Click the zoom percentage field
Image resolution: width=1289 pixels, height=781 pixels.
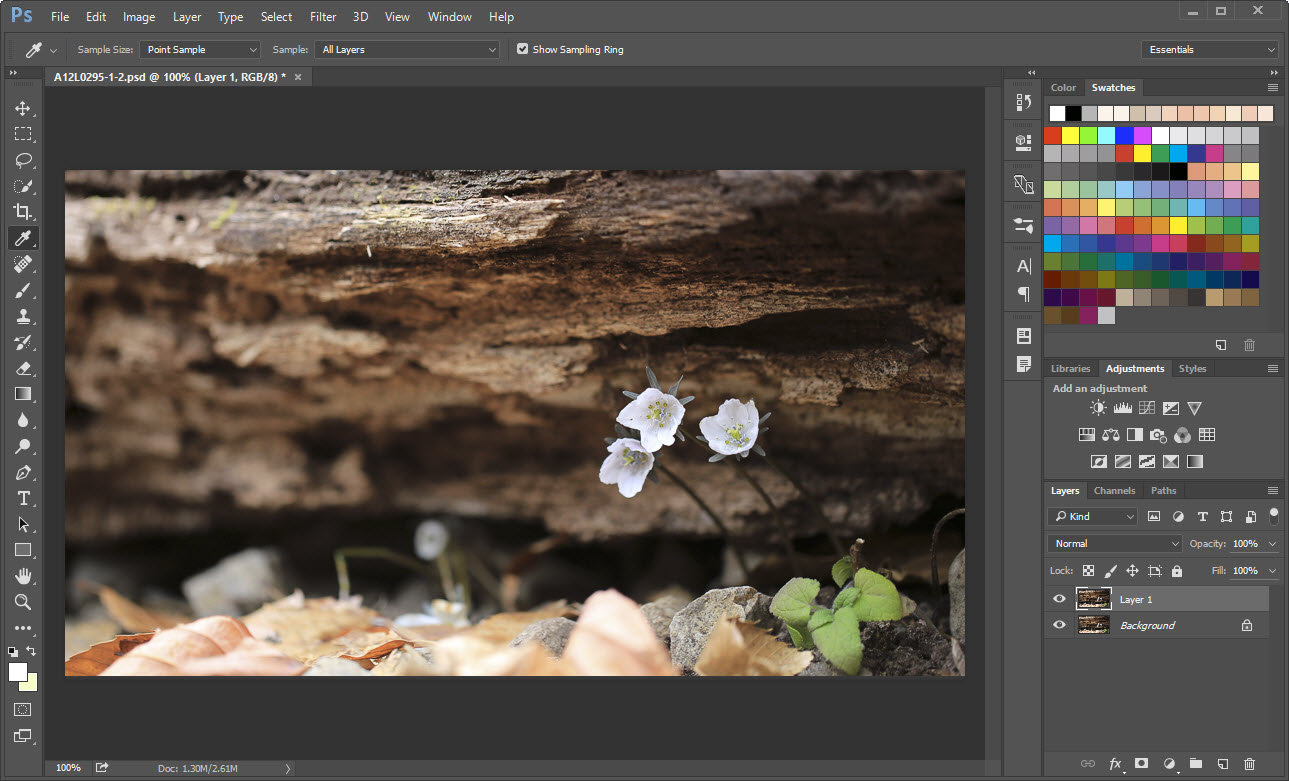tap(68, 768)
